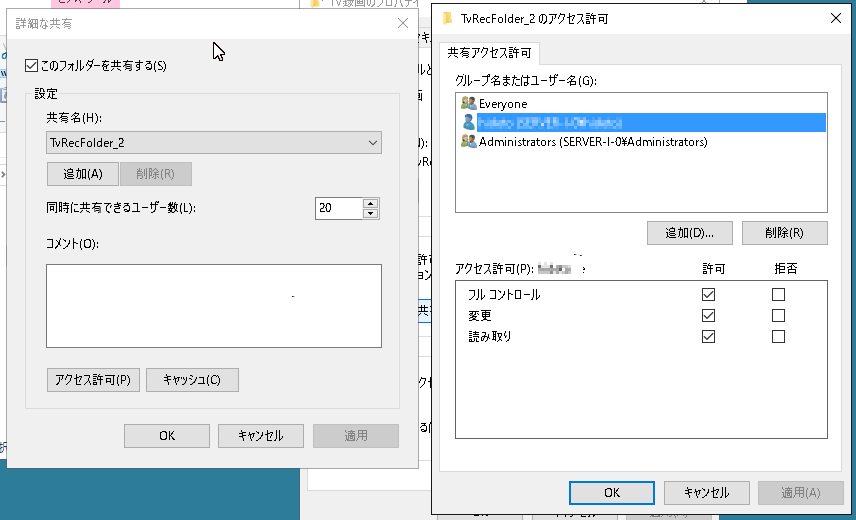Click the キャッシュ(C) button
856x520 pixels.
[x=192, y=380]
